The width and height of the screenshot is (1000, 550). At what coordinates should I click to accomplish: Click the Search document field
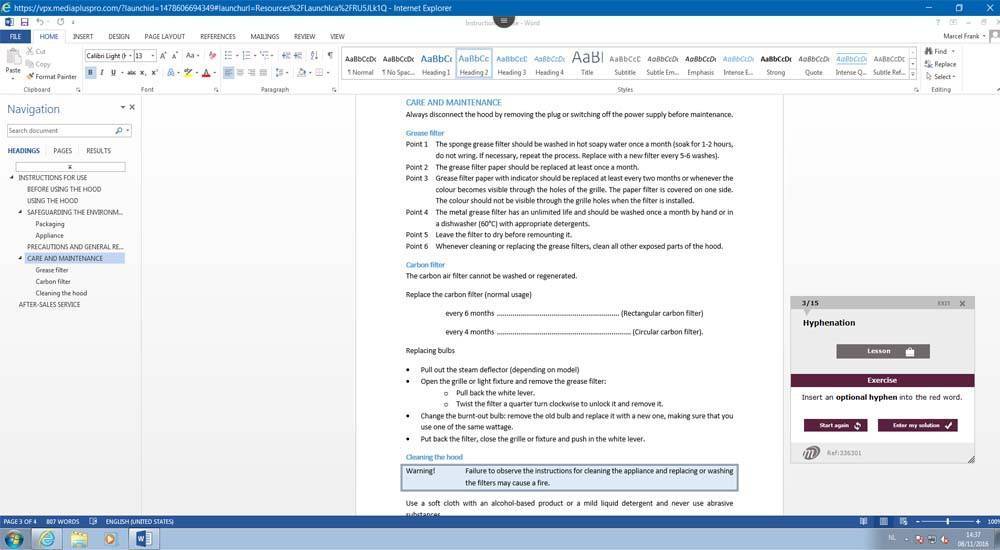[60, 130]
